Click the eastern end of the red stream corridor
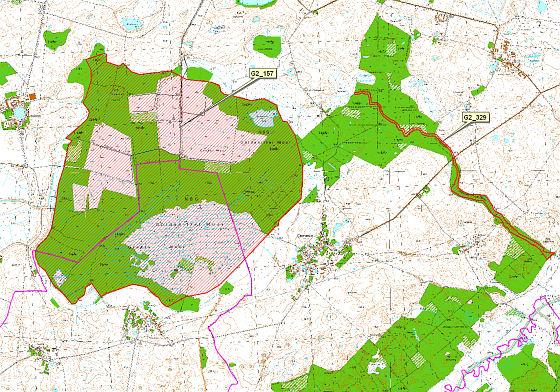 550,254
